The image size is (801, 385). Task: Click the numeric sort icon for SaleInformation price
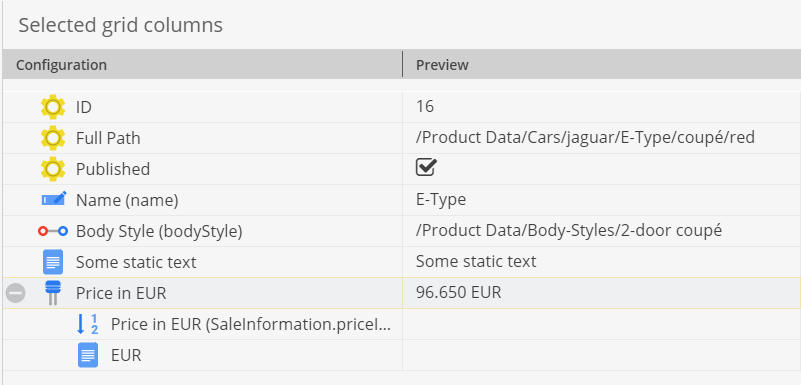pyautogui.click(x=87, y=324)
